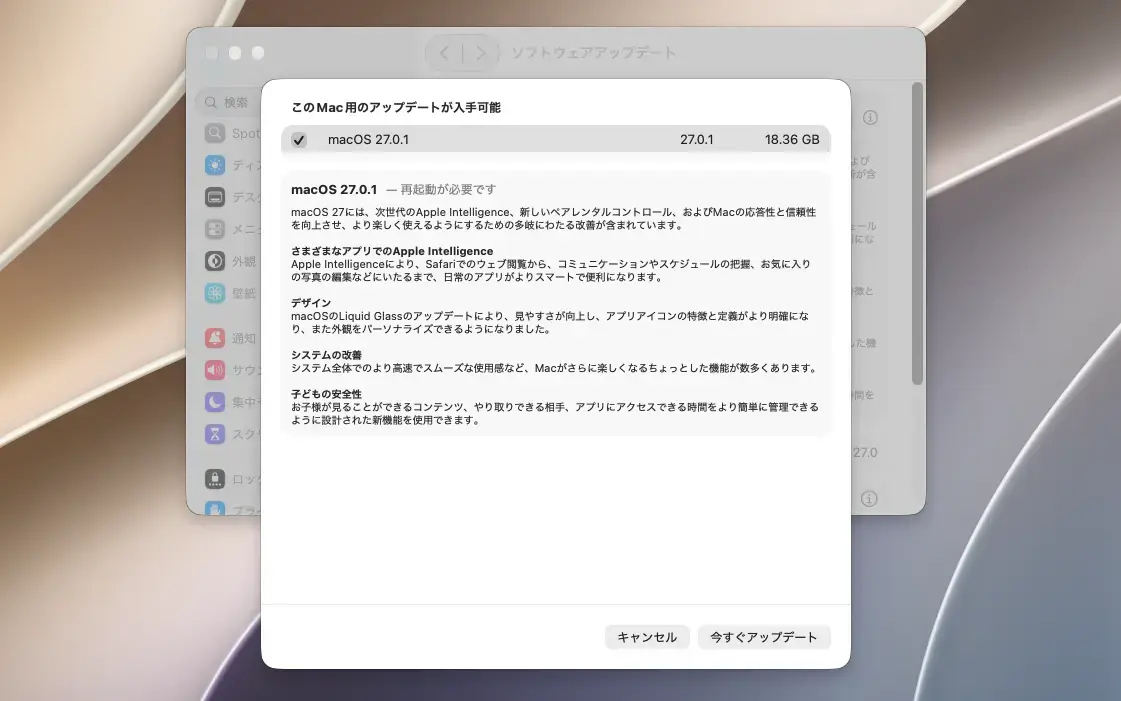Click the Lock Screen icon
This screenshot has width=1121, height=701.
[x=214, y=479]
